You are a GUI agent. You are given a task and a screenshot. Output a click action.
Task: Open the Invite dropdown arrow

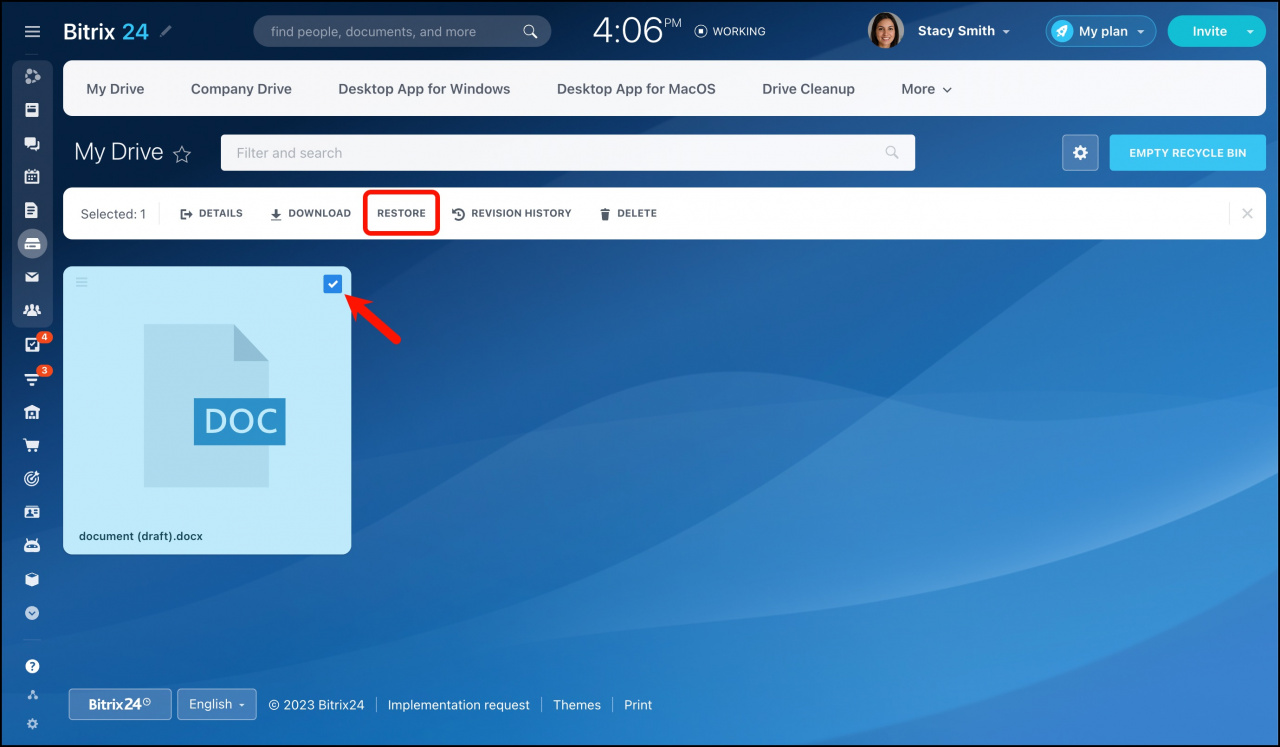click(1249, 31)
